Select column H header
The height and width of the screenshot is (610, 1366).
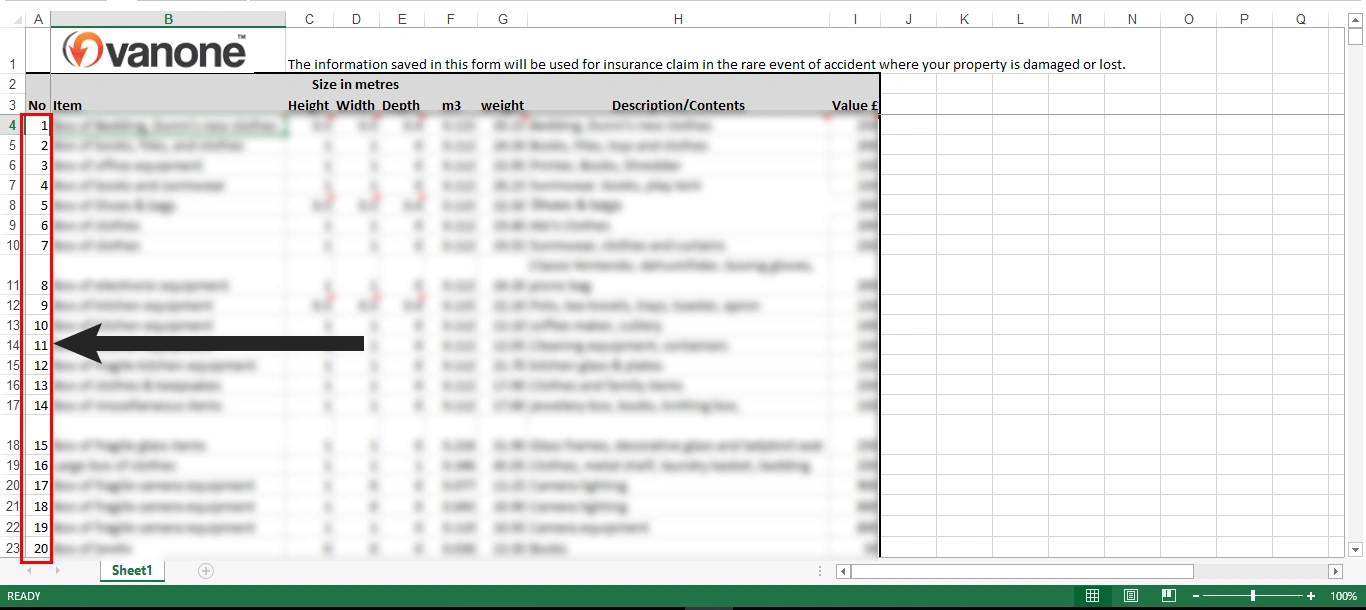point(678,19)
